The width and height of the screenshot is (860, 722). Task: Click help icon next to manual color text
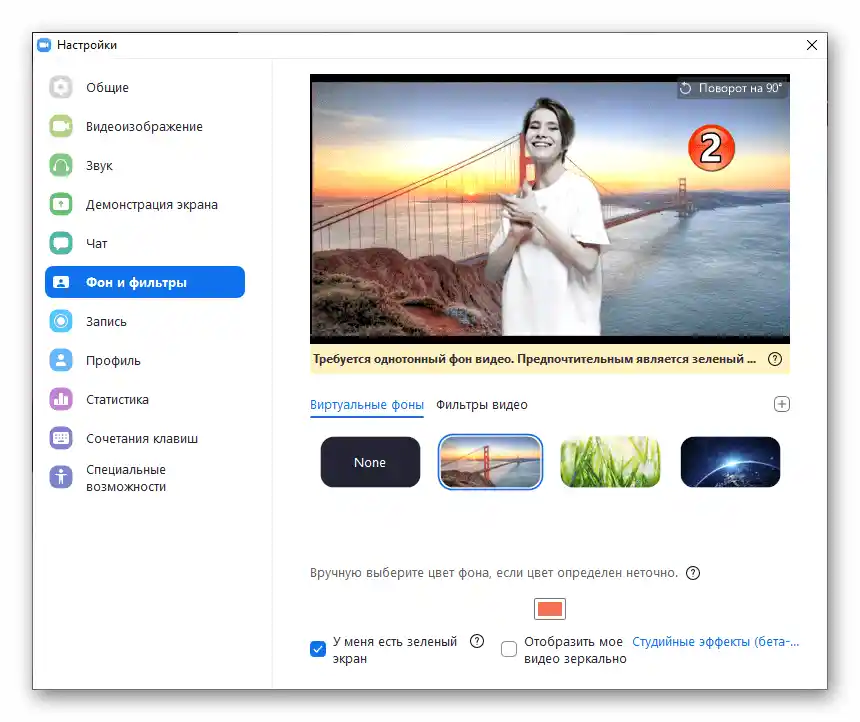693,573
